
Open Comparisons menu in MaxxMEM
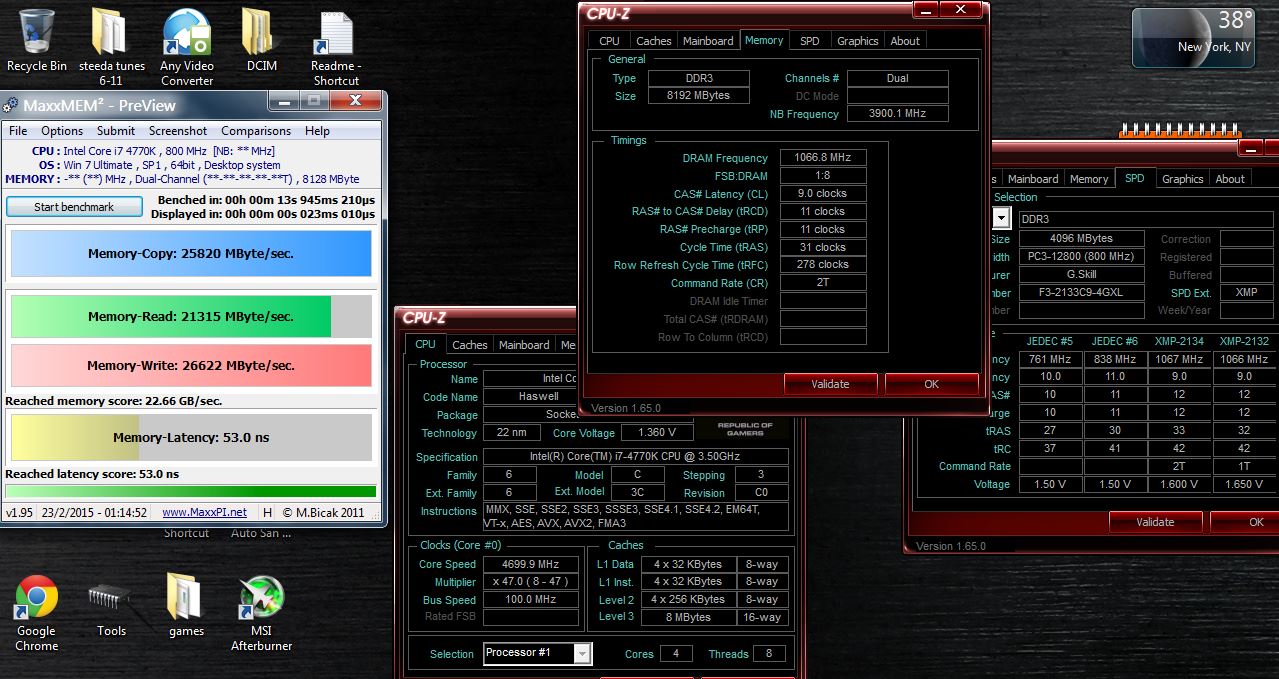pyautogui.click(x=256, y=131)
